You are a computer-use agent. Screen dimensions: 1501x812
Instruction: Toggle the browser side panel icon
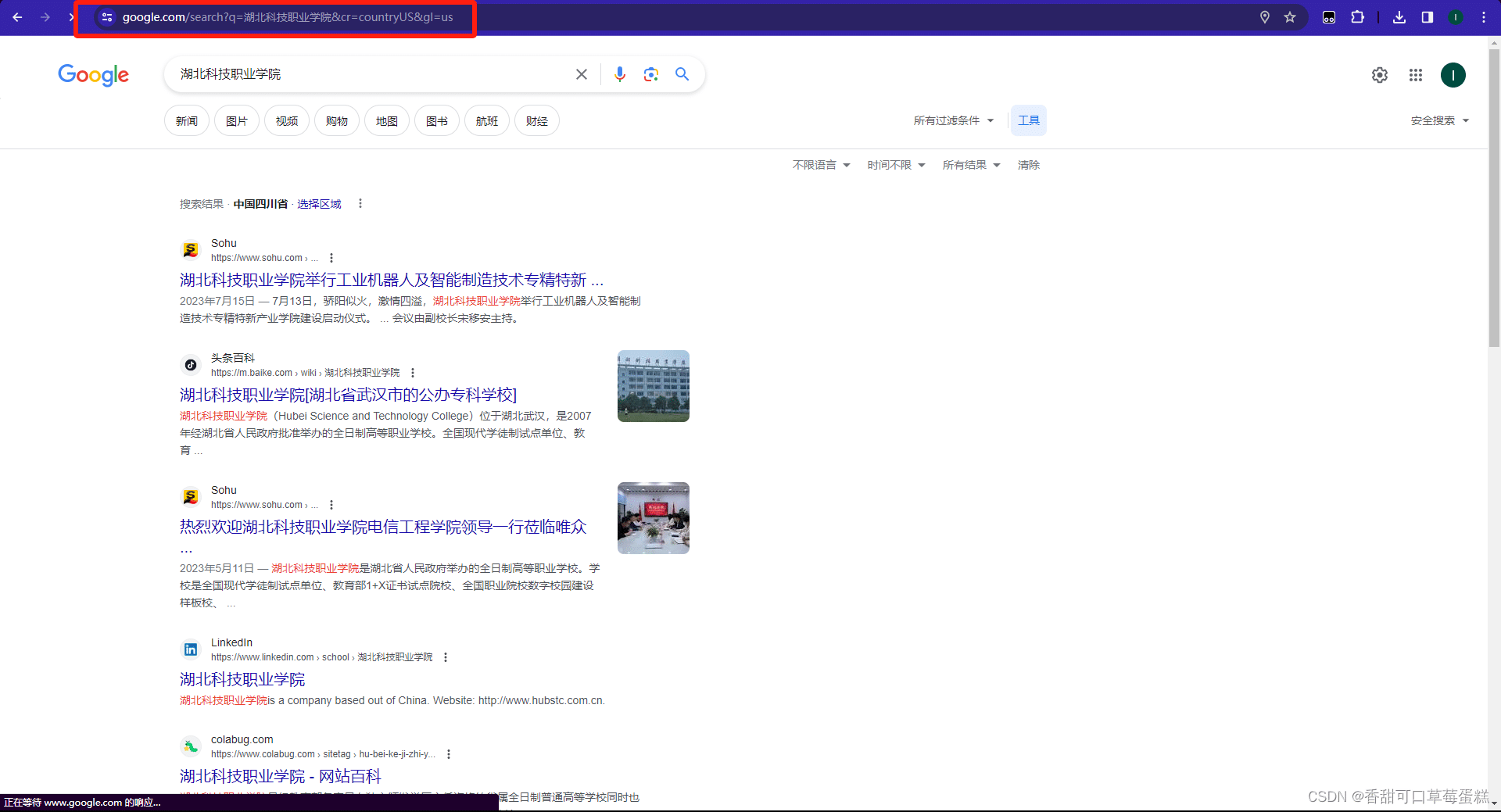pos(1428,17)
